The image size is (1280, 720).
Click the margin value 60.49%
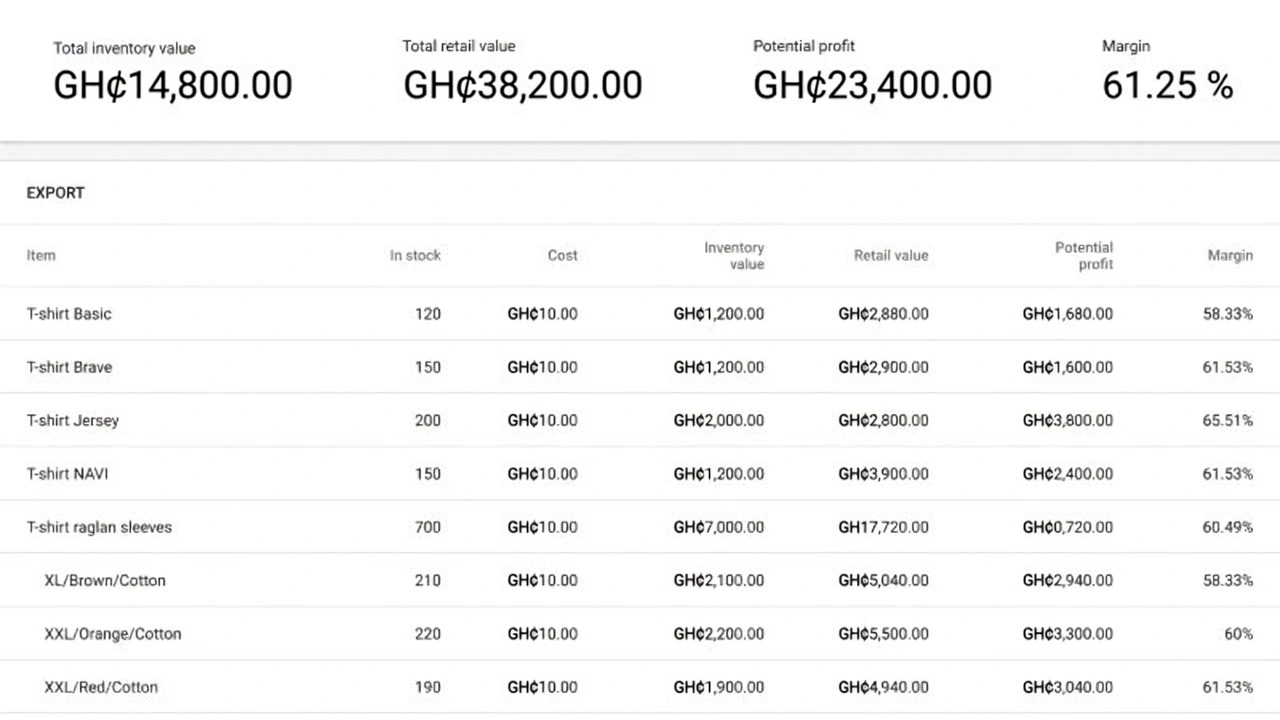point(1228,527)
